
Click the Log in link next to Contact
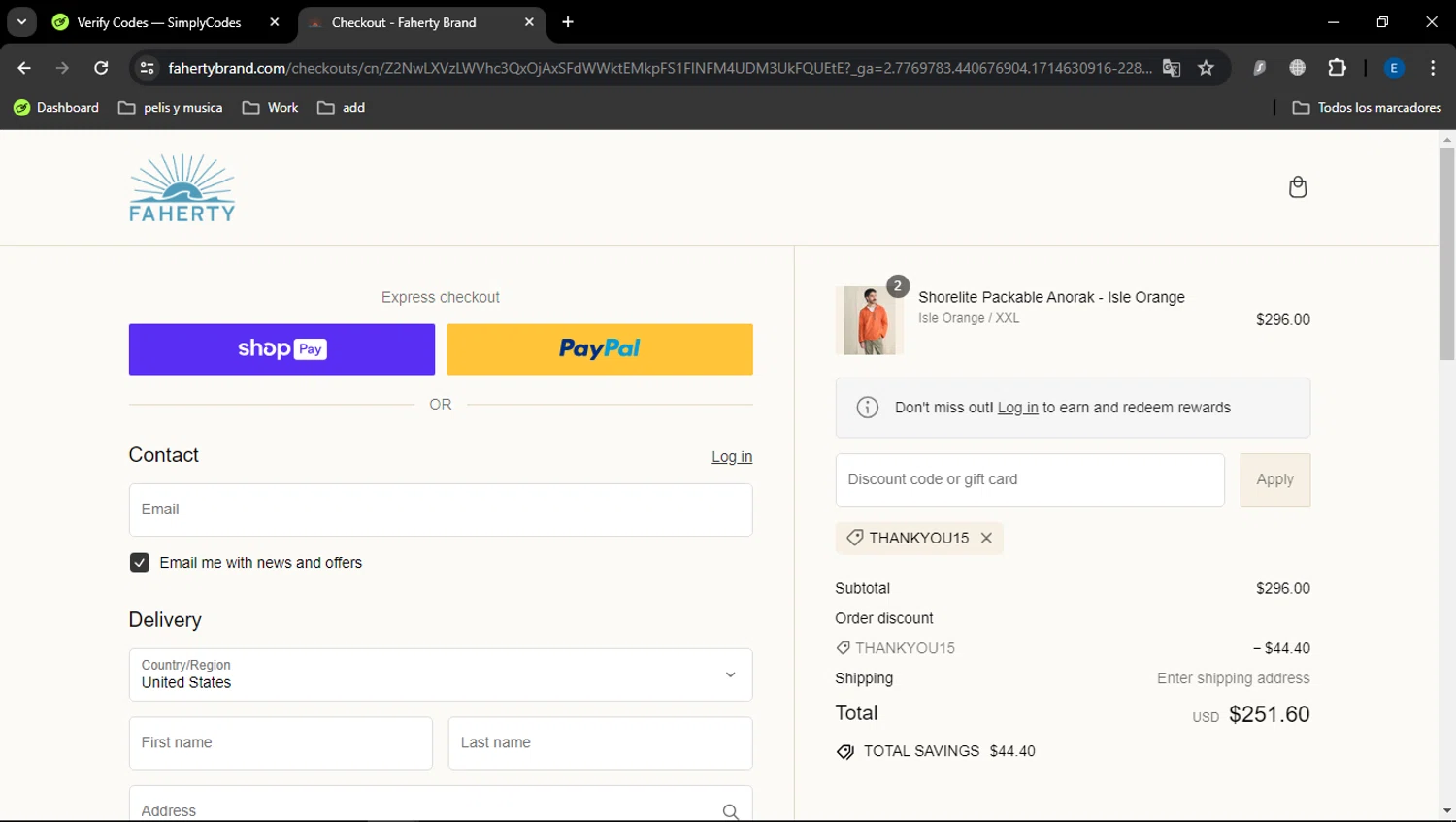tap(732, 457)
